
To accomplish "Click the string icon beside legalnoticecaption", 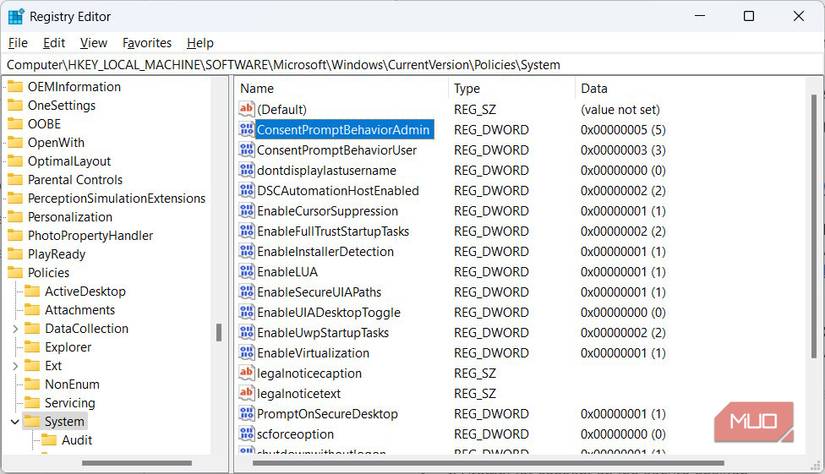I will point(246,373).
